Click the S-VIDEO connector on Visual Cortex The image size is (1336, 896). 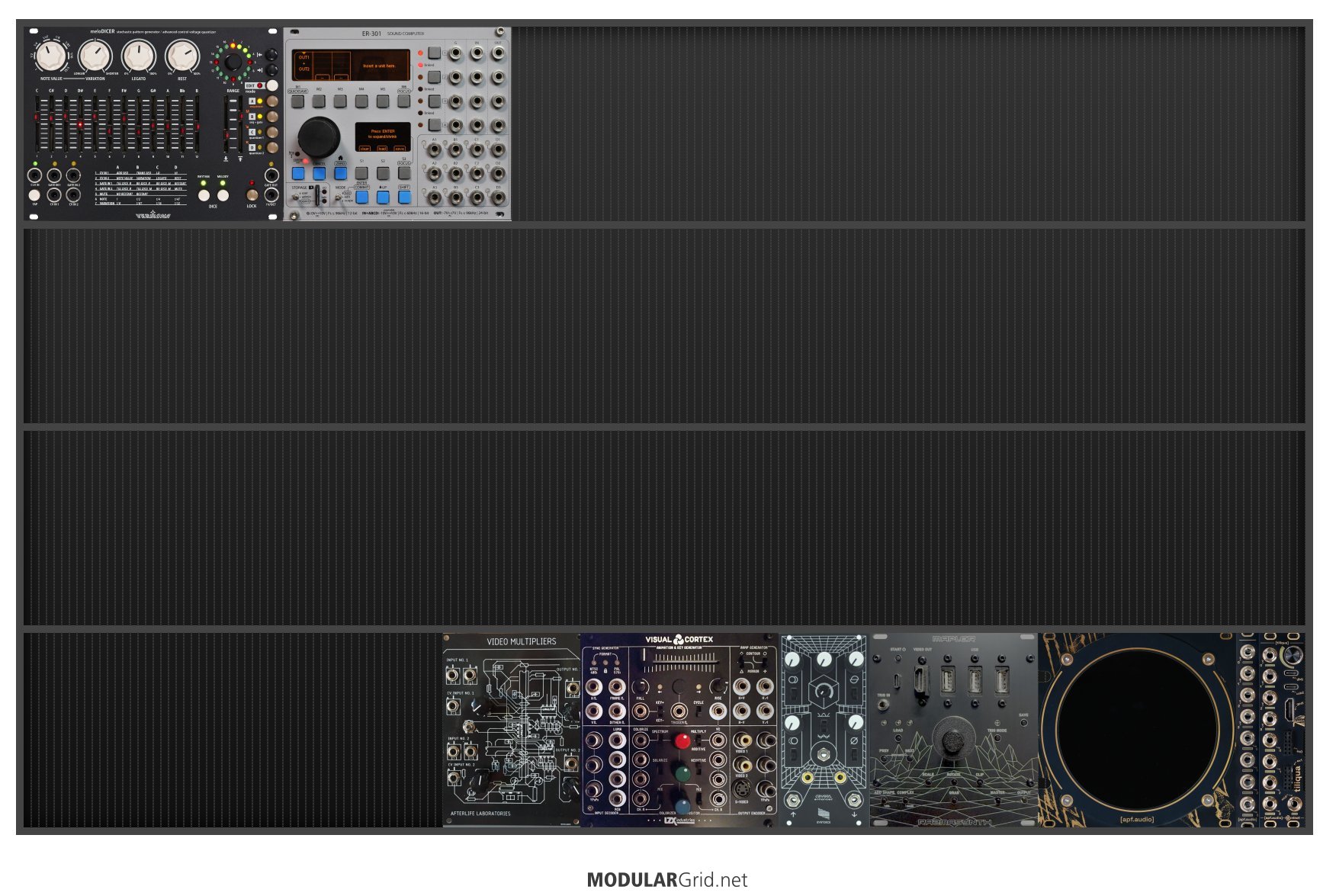[x=741, y=791]
